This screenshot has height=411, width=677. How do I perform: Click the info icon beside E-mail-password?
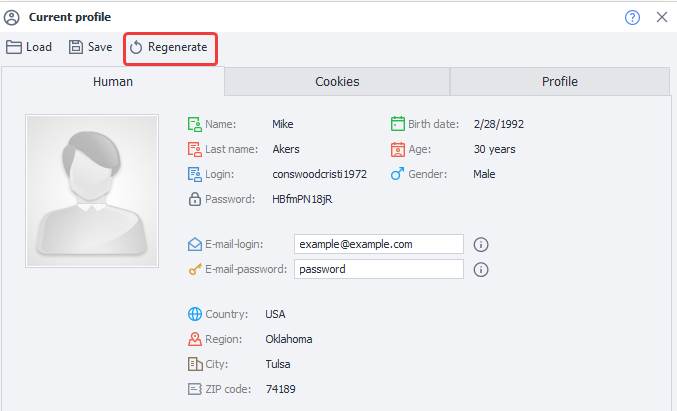click(x=481, y=270)
